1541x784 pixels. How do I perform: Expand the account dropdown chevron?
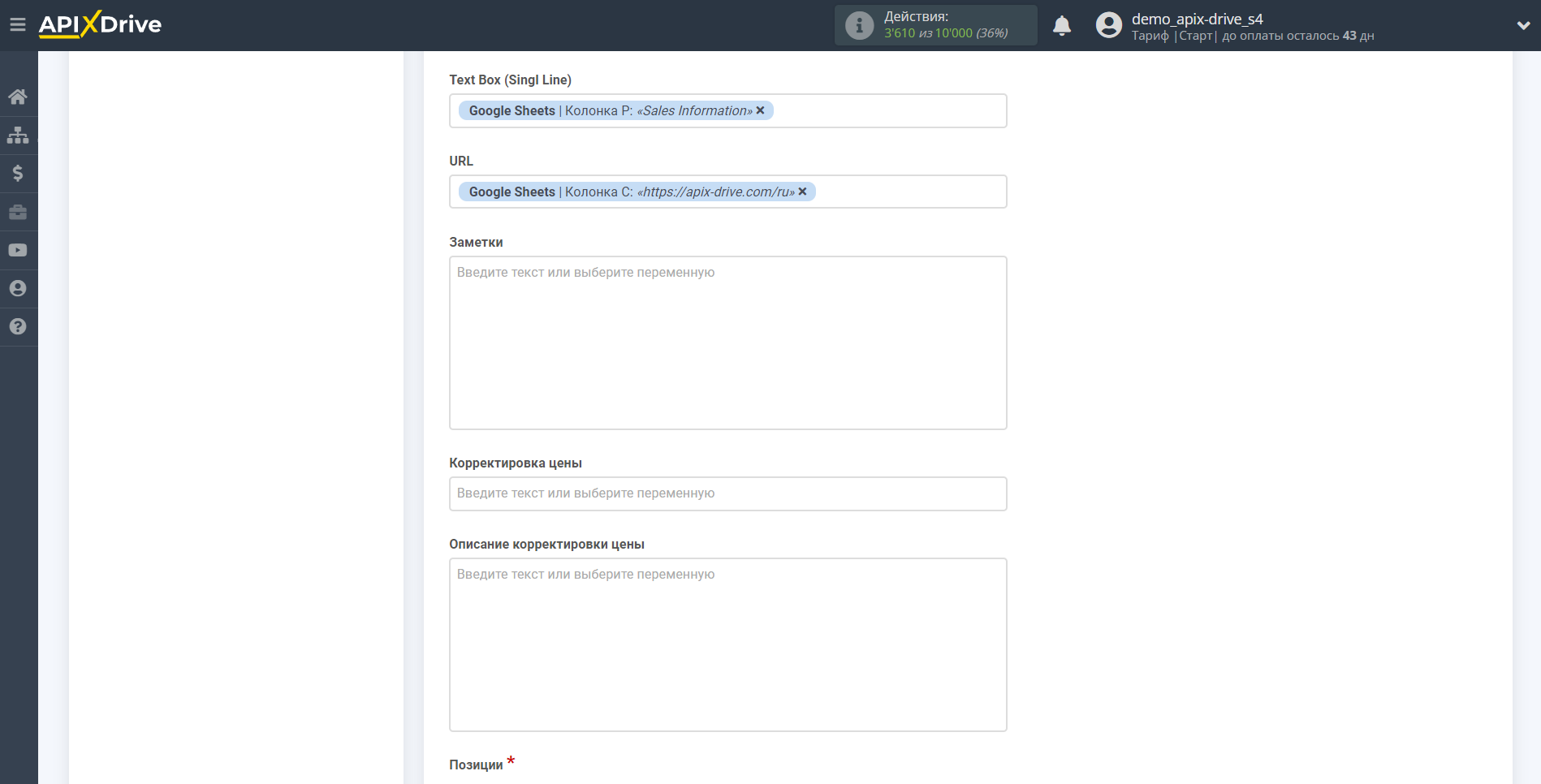[x=1523, y=26]
